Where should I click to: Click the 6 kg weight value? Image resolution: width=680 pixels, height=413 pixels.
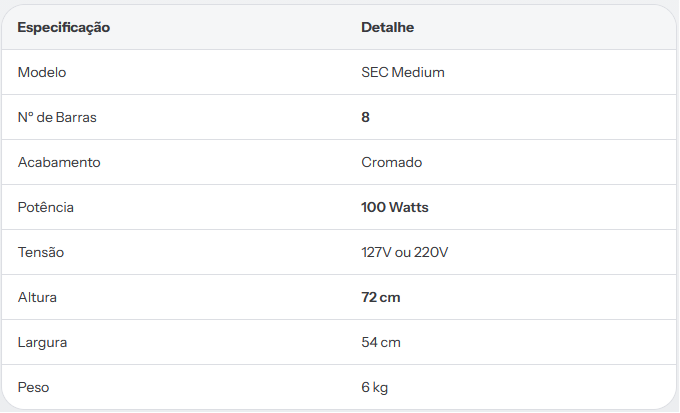click(375, 387)
